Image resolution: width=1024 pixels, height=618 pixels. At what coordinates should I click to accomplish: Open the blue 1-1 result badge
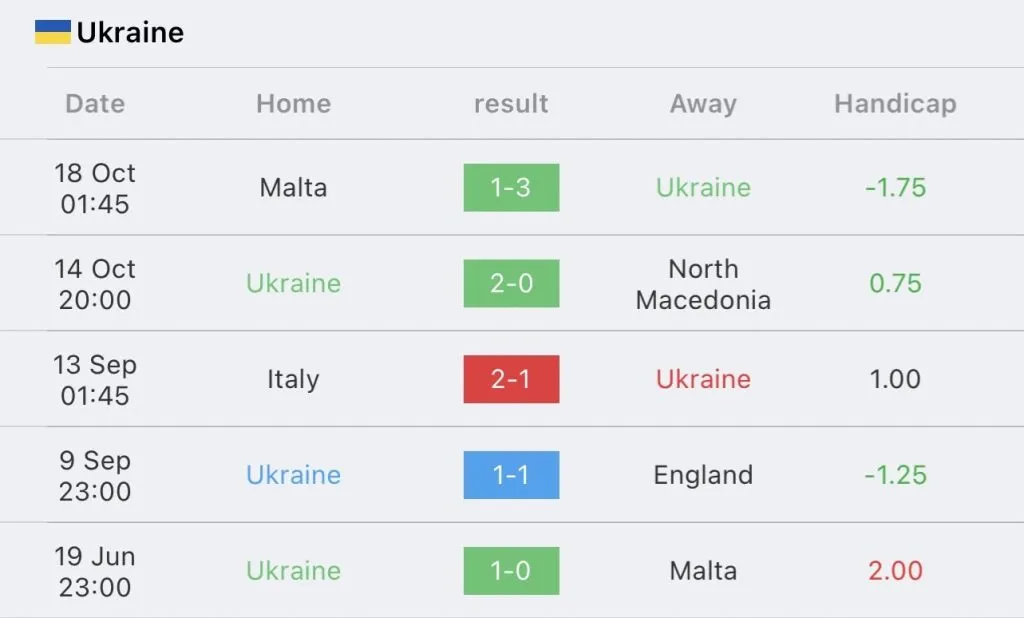pos(511,475)
